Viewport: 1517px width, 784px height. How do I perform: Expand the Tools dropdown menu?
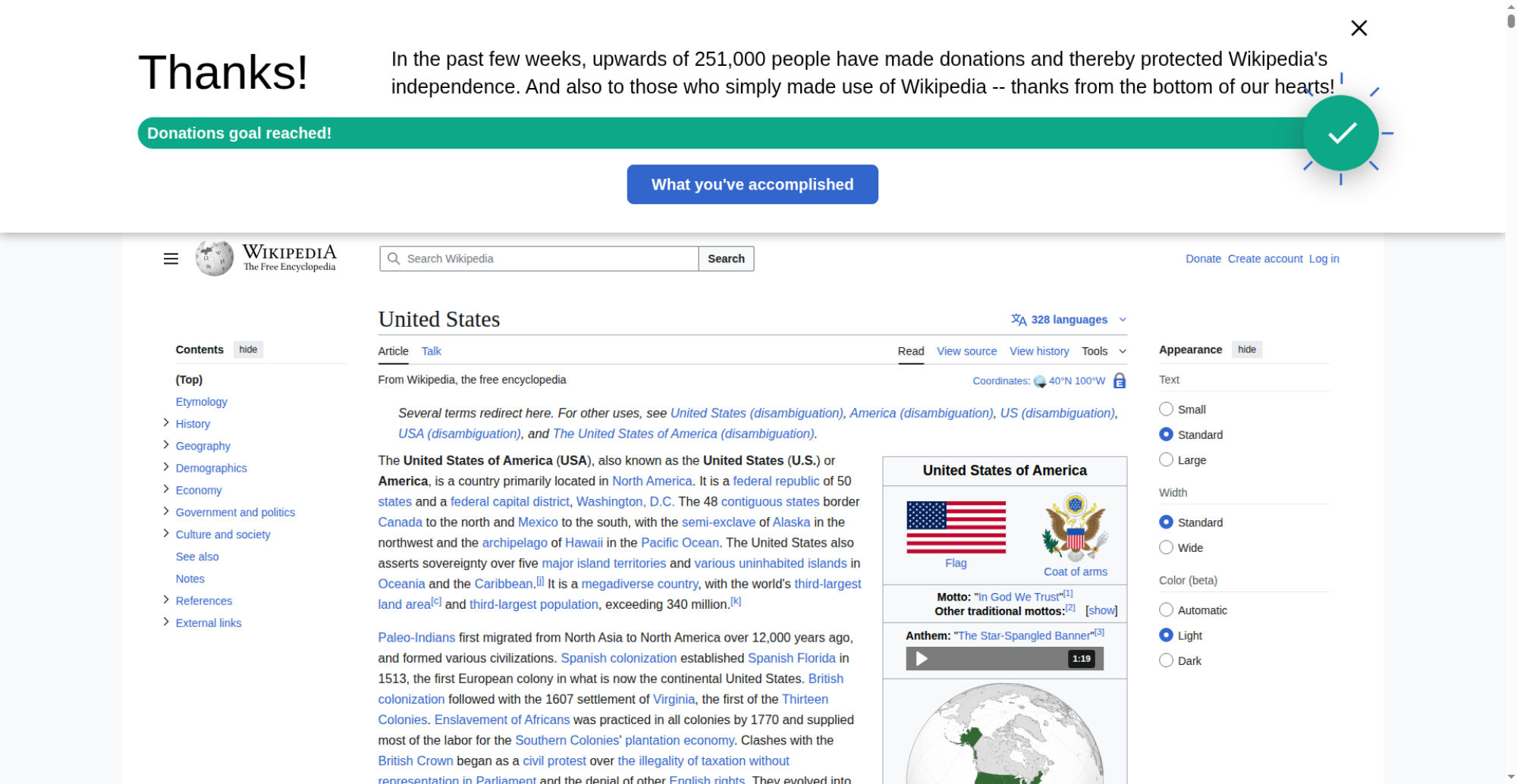click(x=1104, y=351)
